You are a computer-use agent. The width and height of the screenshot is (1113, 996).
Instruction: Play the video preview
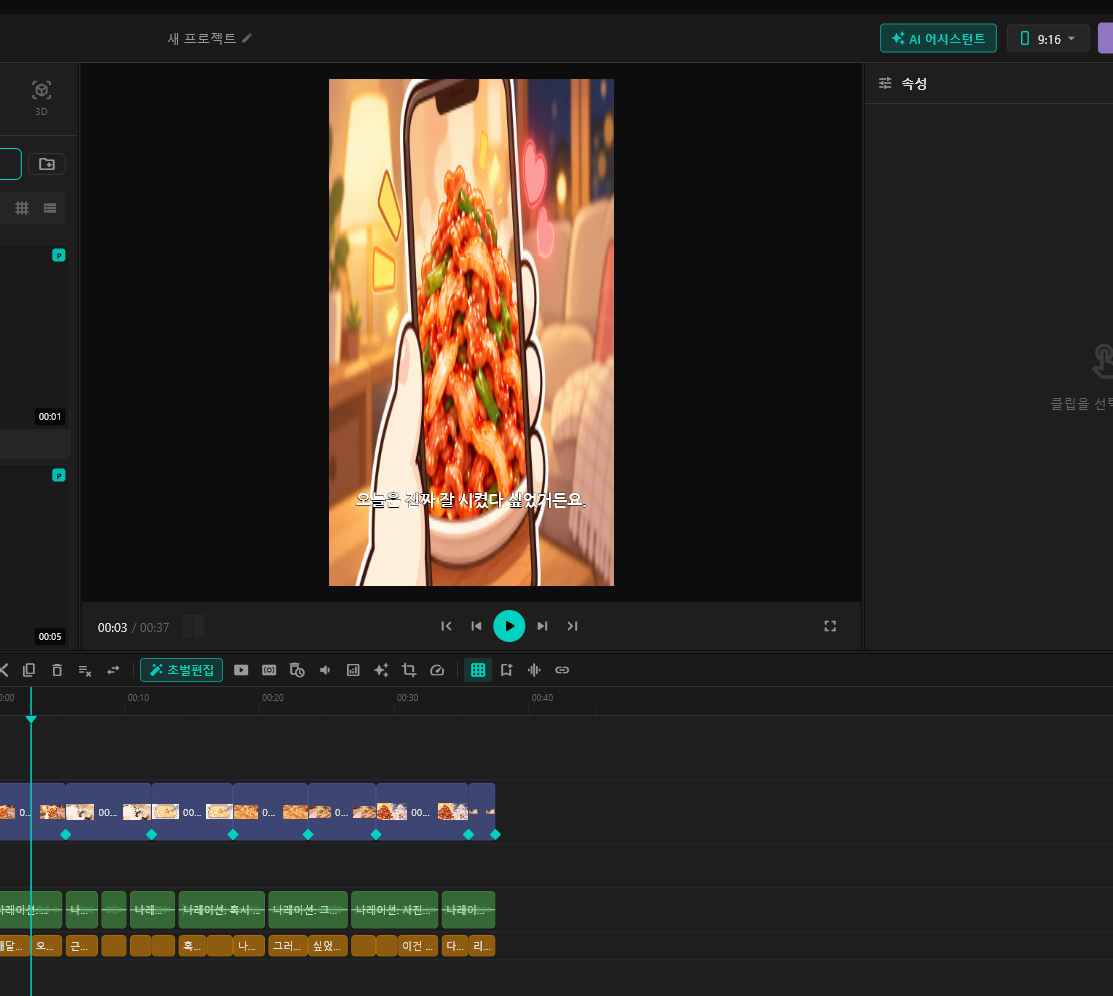(509, 626)
